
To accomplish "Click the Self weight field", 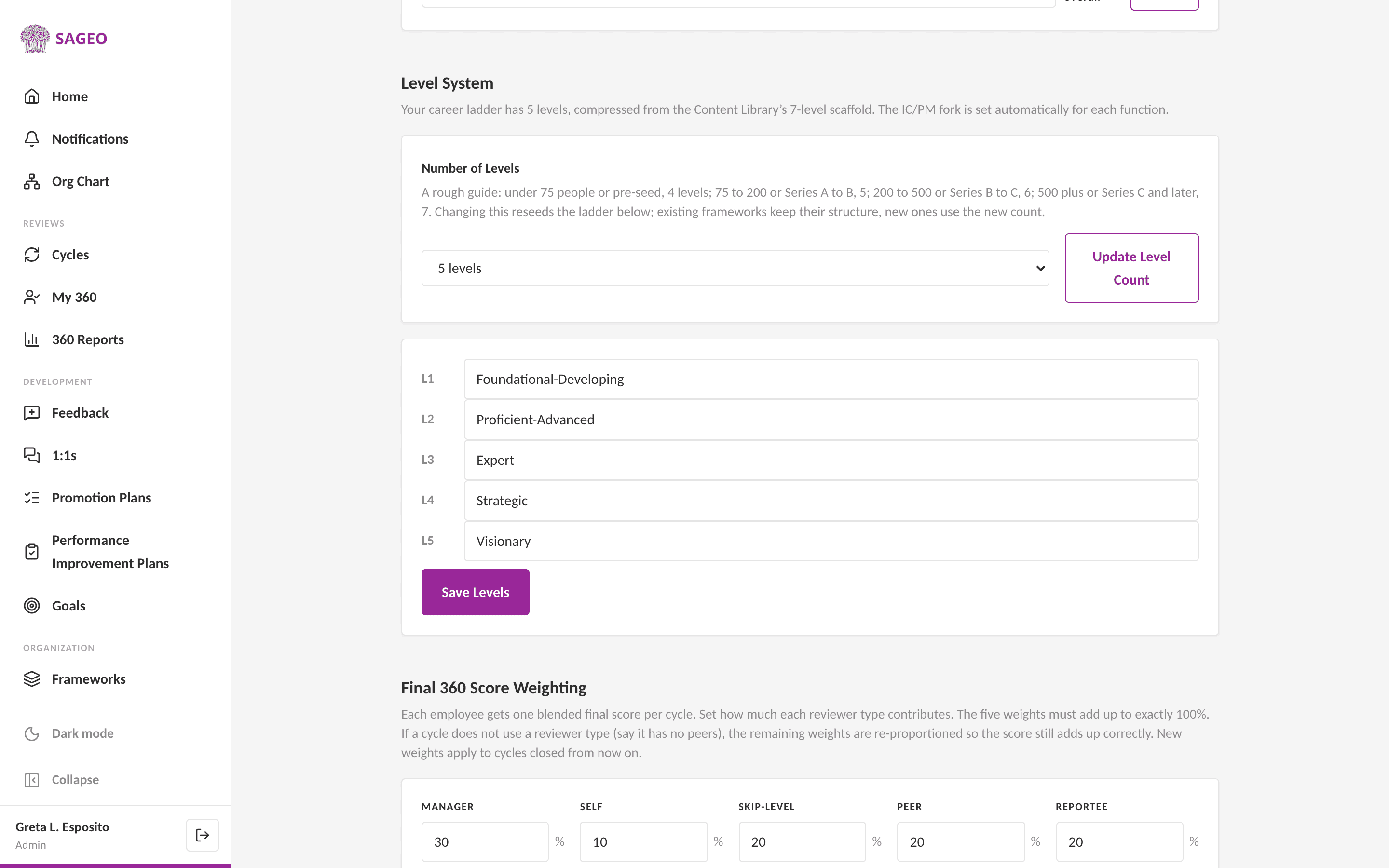I will pyautogui.click(x=643, y=841).
